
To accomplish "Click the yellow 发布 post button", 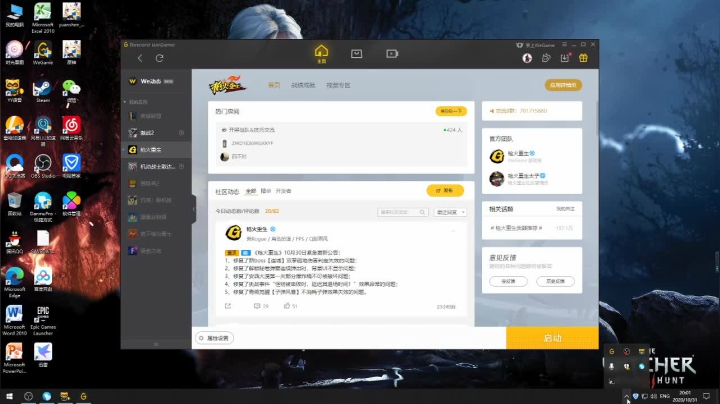I will tap(445, 191).
